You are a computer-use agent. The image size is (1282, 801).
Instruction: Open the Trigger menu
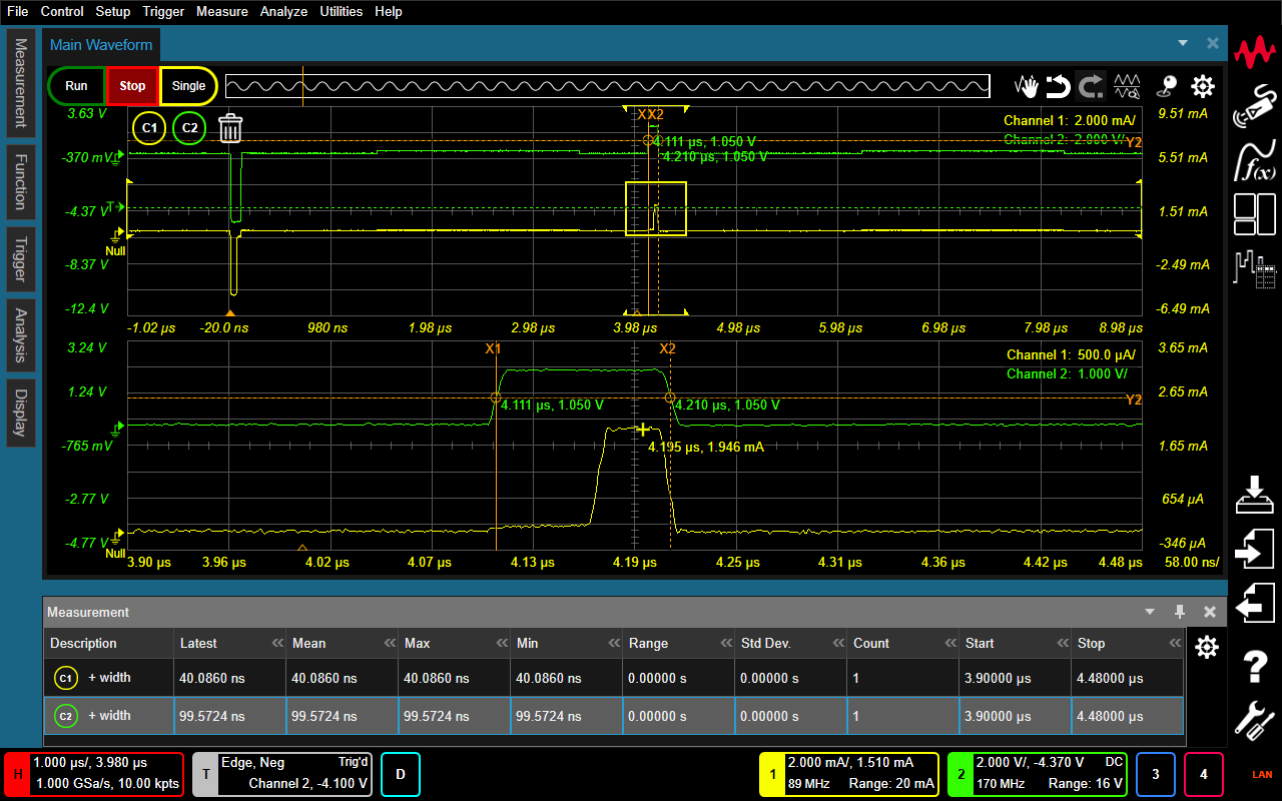pyautogui.click(x=163, y=11)
